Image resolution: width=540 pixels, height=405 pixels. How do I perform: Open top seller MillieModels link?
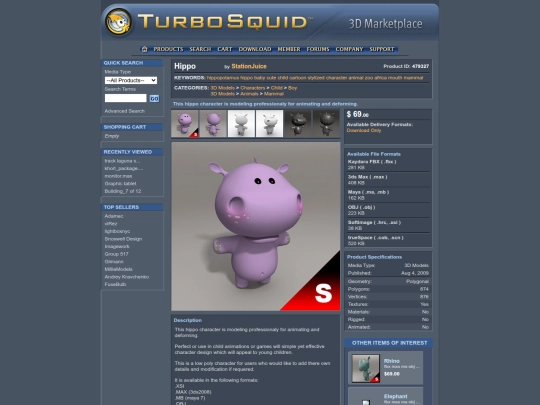click(118, 269)
